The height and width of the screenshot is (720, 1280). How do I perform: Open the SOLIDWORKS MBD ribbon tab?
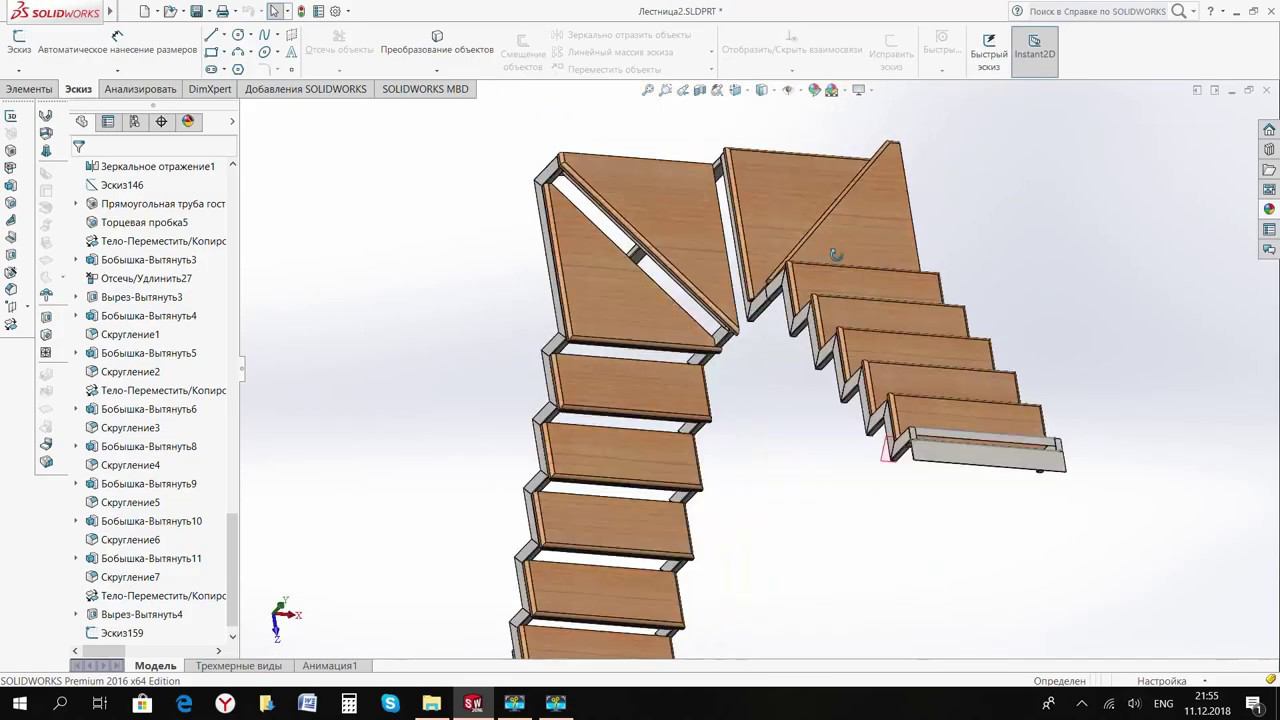coord(425,89)
